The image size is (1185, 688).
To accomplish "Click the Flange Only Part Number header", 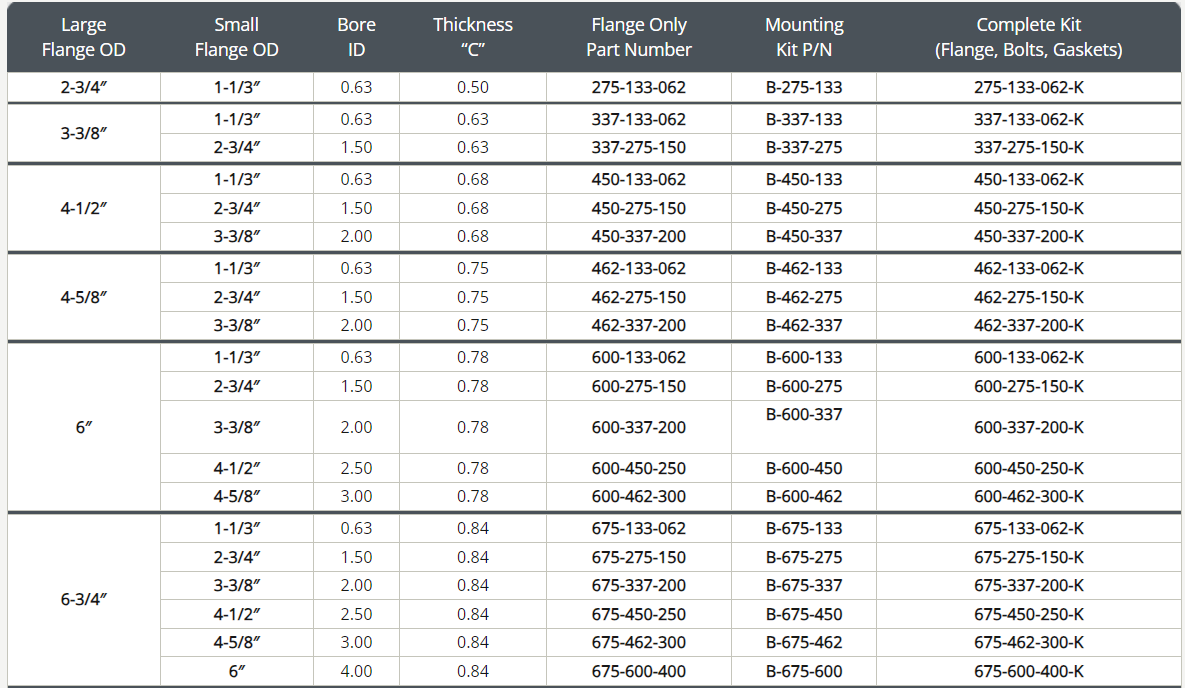I will (x=639, y=37).
